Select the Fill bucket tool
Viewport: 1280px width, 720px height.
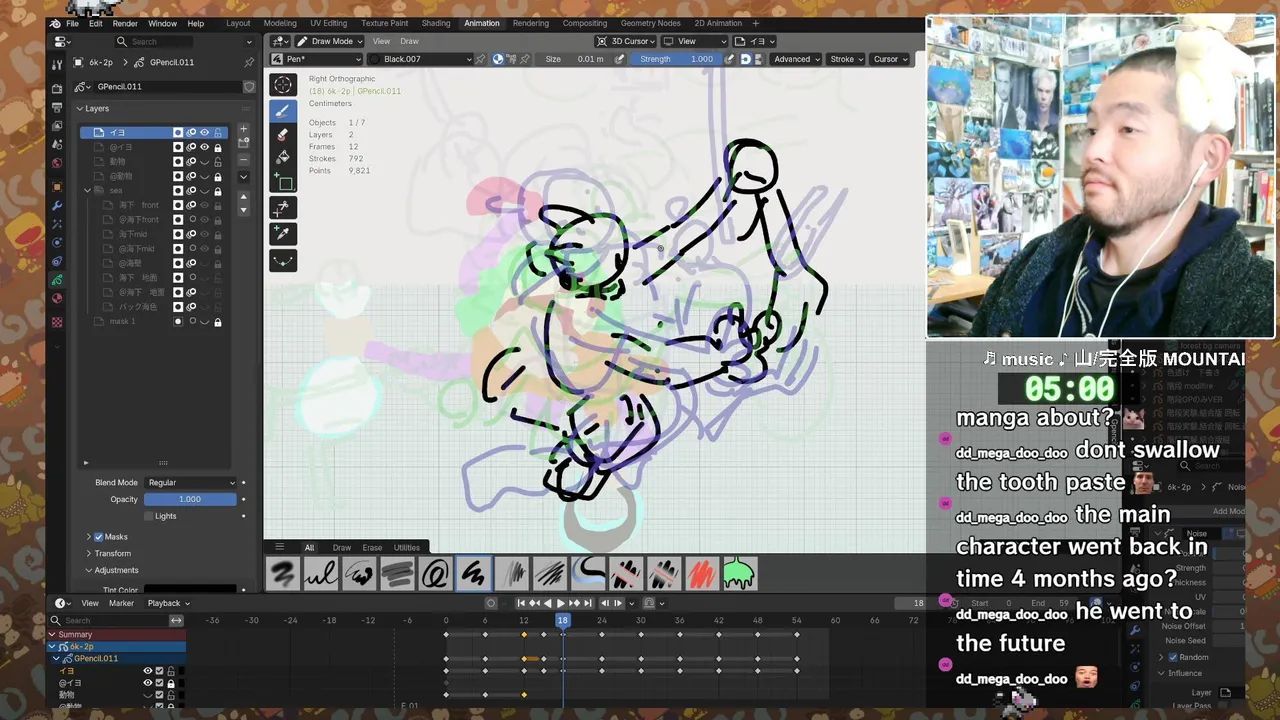(x=283, y=158)
